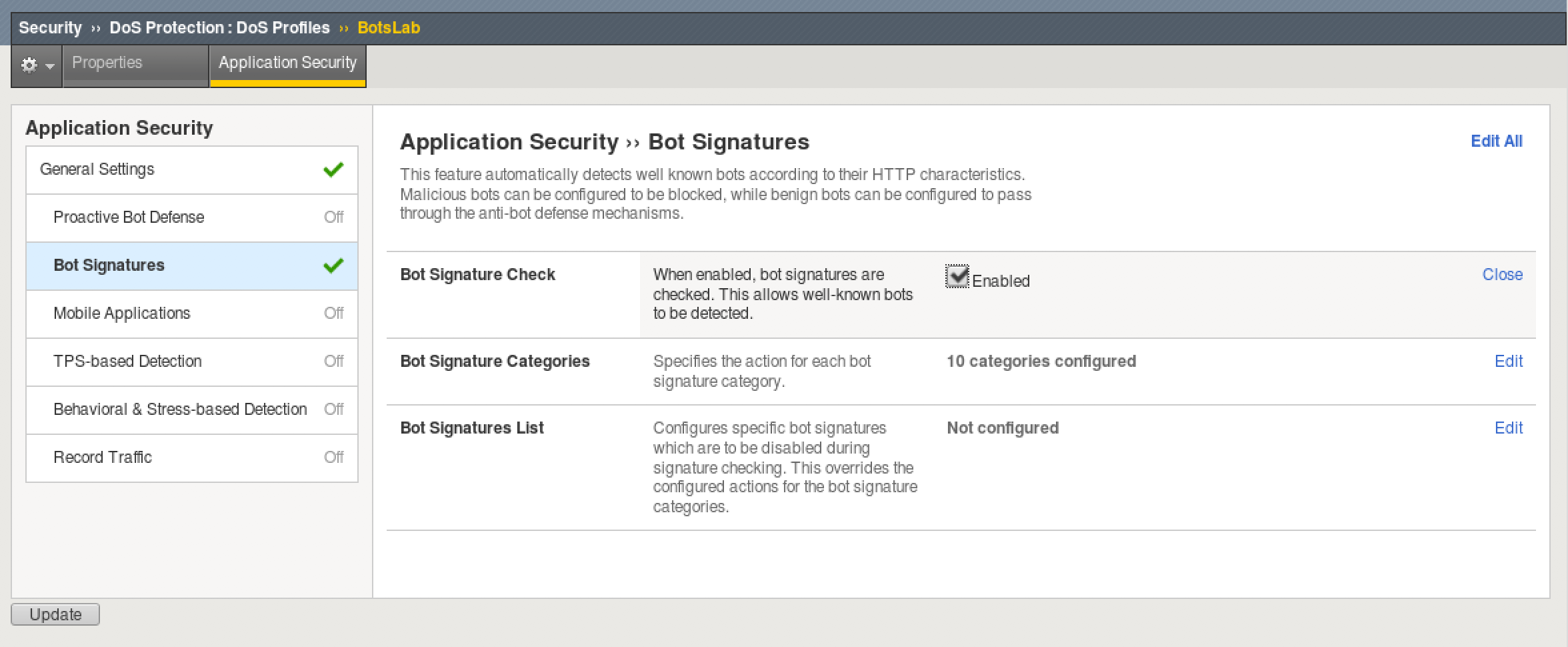This screenshot has width=1568, height=647.
Task: Edit the Bot Signatures List
Action: coord(1509,428)
